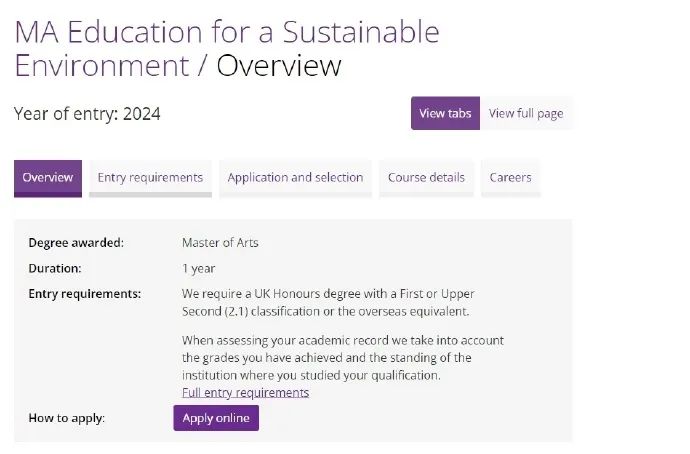Click the How to apply label
The width and height of the screenshot is (690, 454).
click(x=66, y=418)
